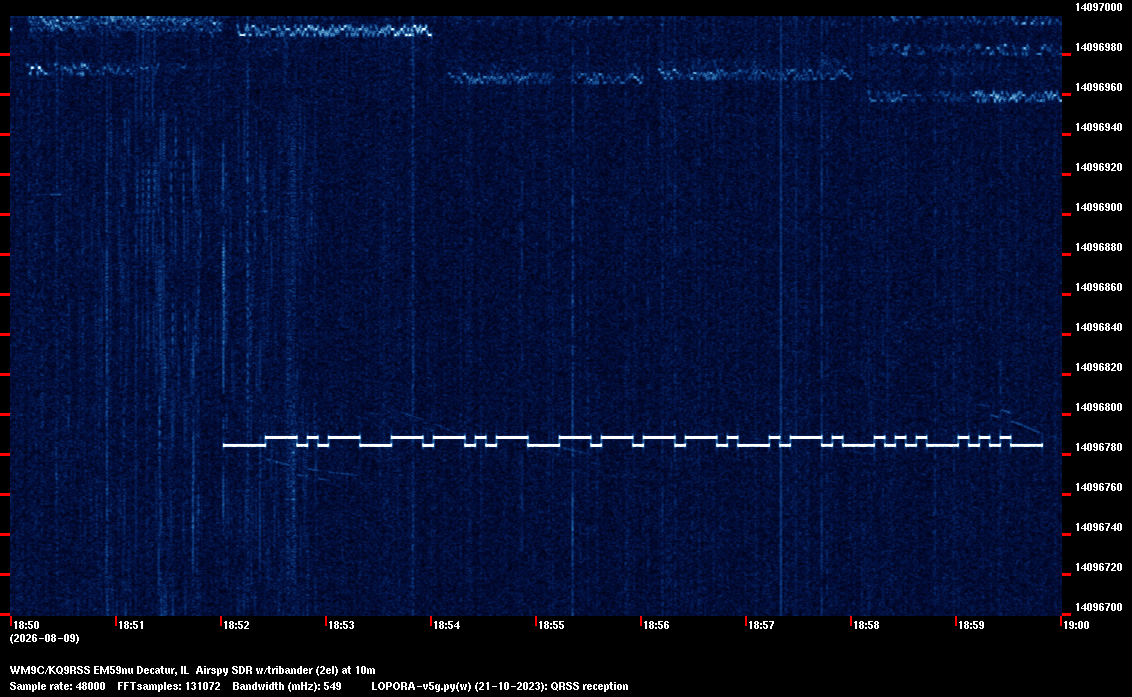1132x697 pixels.
Task: Click the 18:51 time axis label
Action: 131,625
